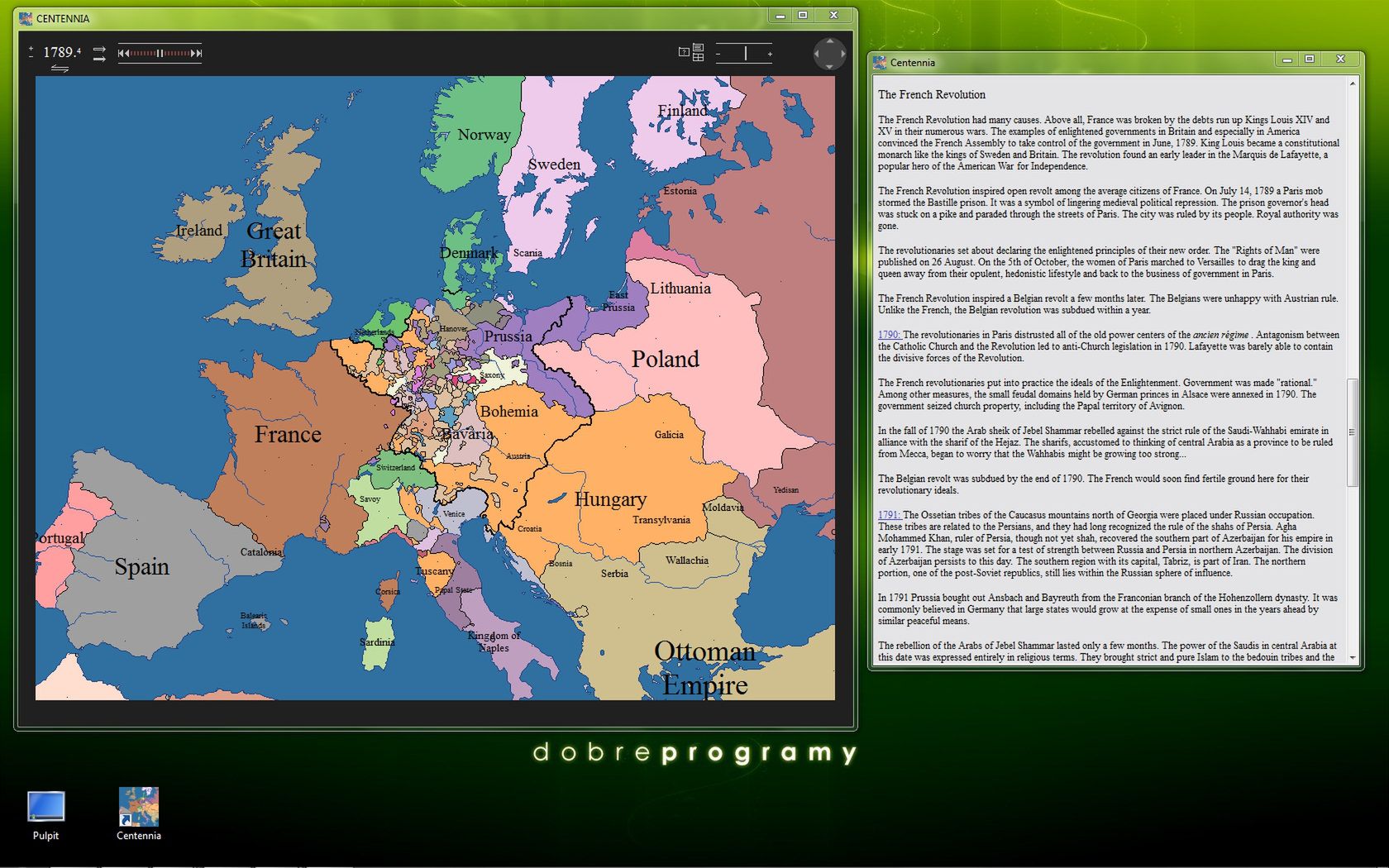Image resolution: width=1389 pixels, height=868 pixels.
Task: Click the zoom slider marker
Action: [745, 53]
